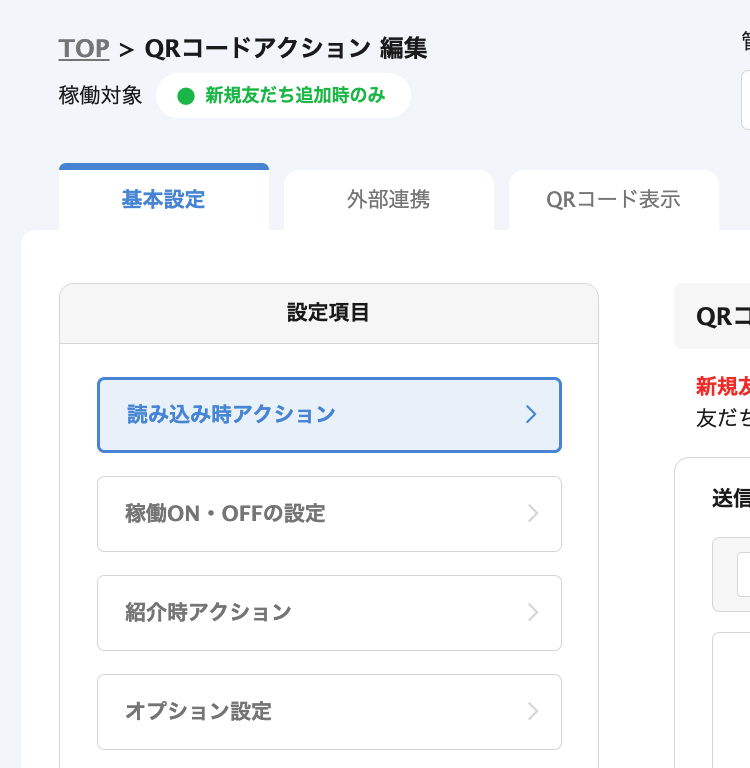The width and height of the screenshot is (750, 768).
Task: Click the TOP breadcrumb link
Action: [x=84, y=48]
